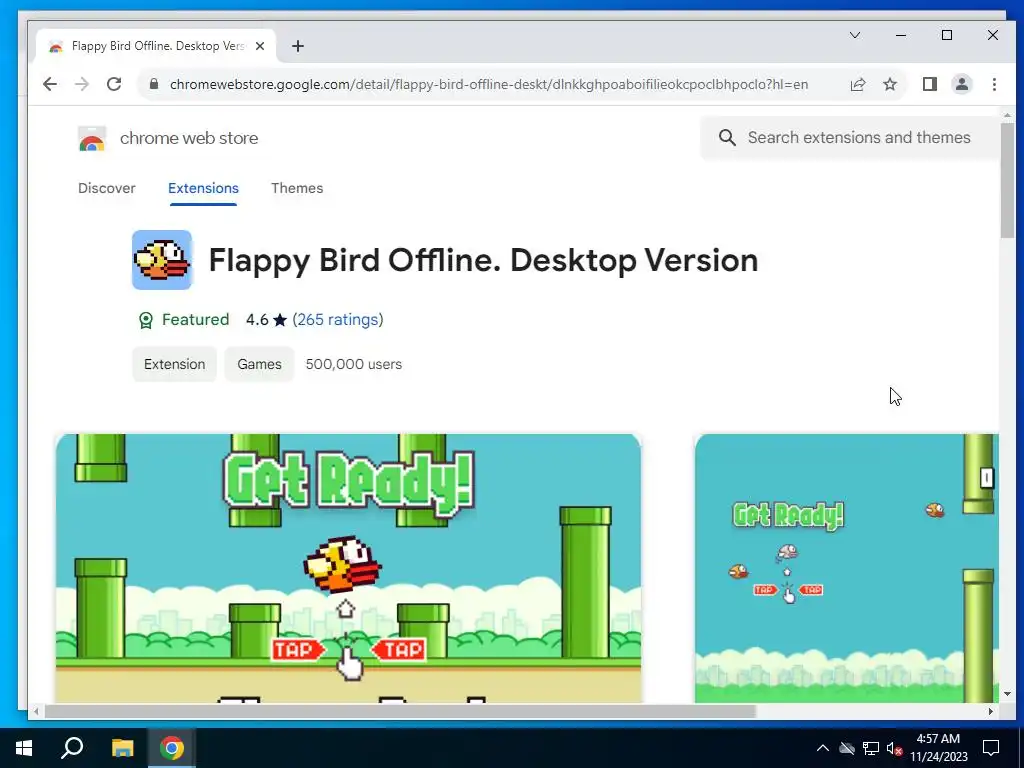Image resolution: width=1024 pixels, height=768 pixels.
Task: Click the muted volume tray icon
Action: coord(894,748)
